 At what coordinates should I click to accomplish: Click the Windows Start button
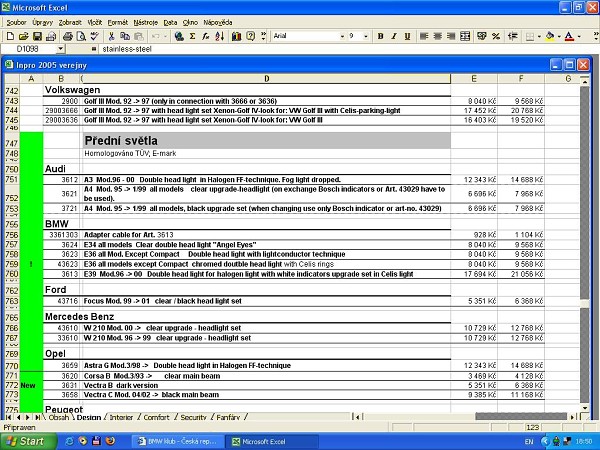point(28,441)
